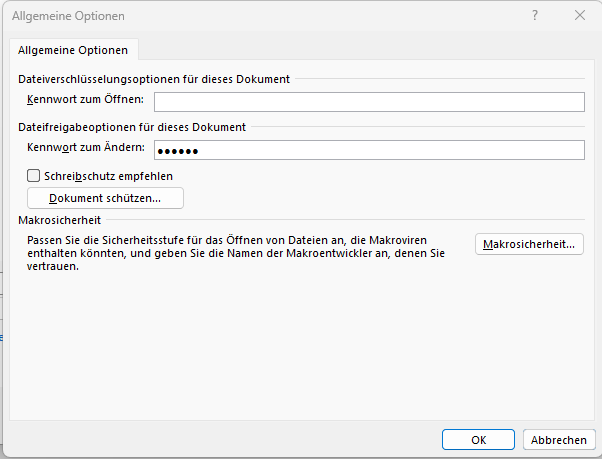
Task: Click the Allgemeine Optionen title bar
Action: (250, 16)
